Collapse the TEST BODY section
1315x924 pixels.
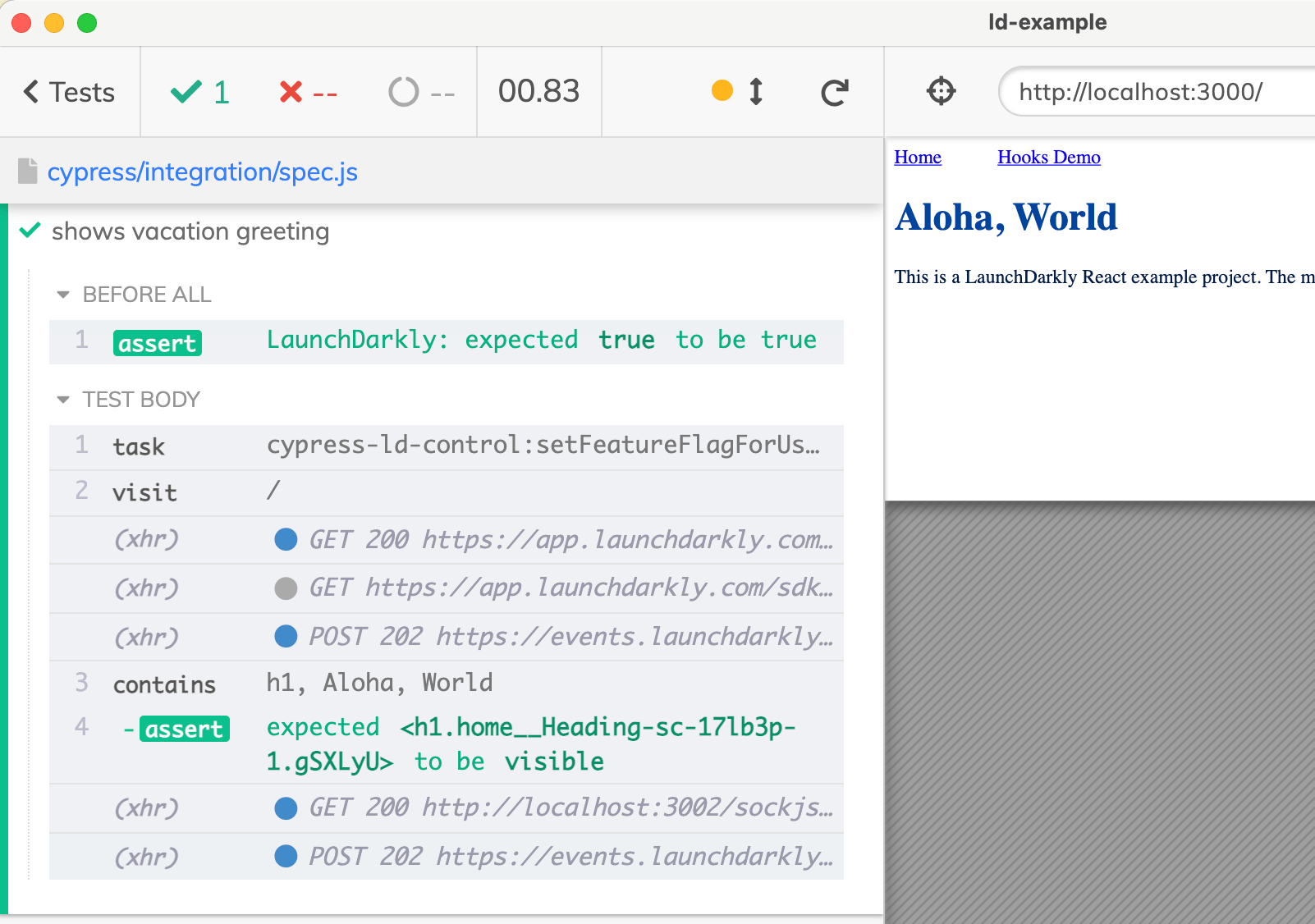pyautogui.click(x=128, y=400)
